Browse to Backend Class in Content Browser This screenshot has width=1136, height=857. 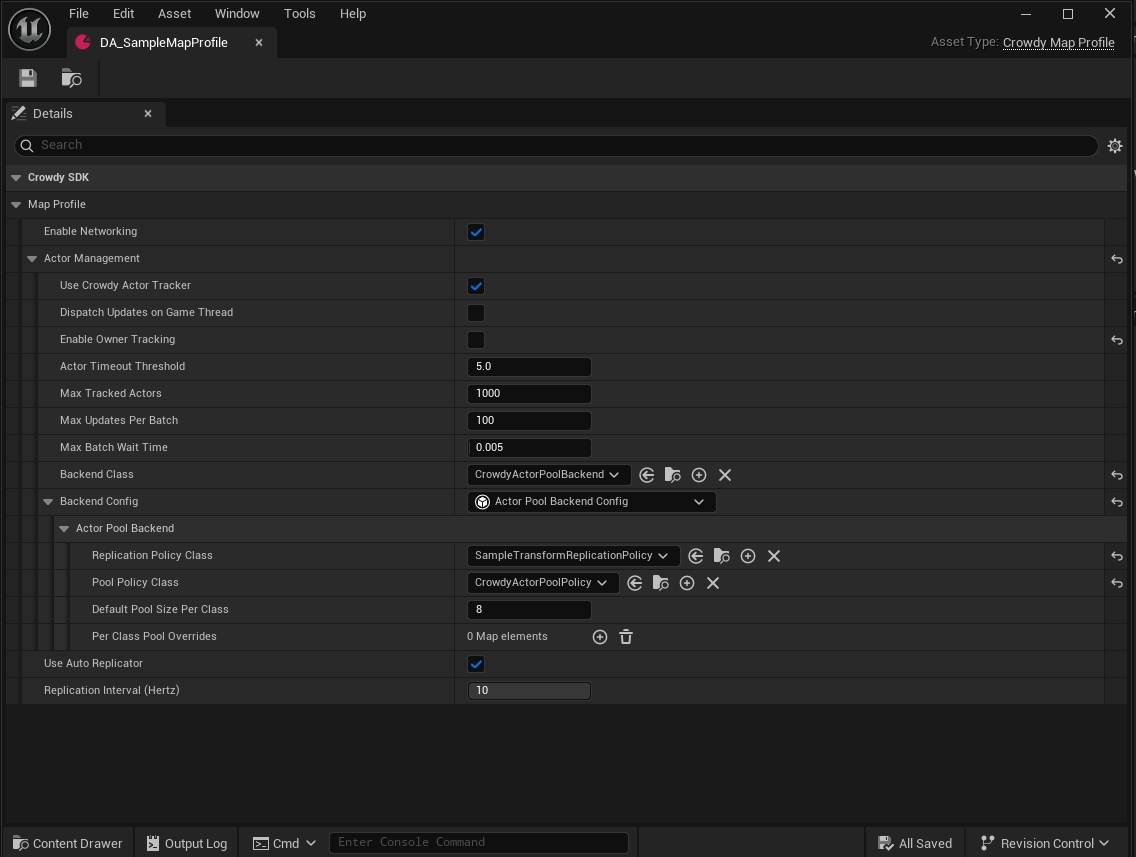tap(672, 475)
